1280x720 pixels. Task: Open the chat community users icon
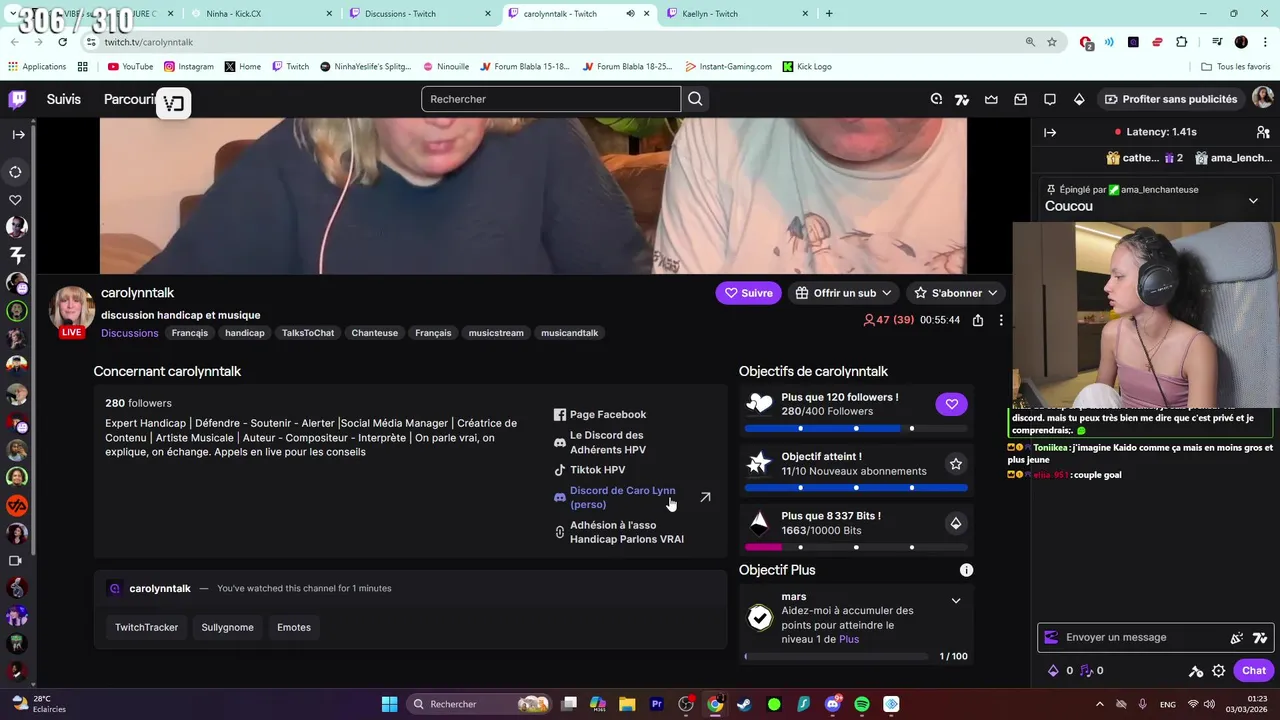[1262, 132]
